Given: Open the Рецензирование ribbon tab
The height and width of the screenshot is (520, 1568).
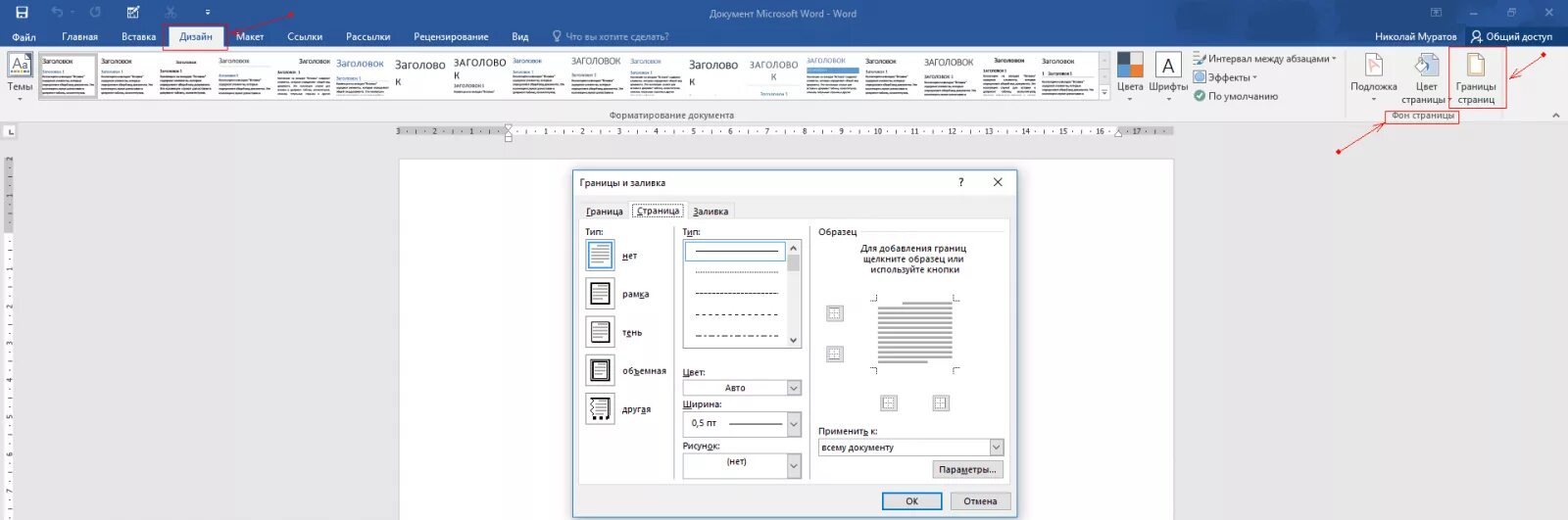Looking at the screenshot, I should click(451, 37).
